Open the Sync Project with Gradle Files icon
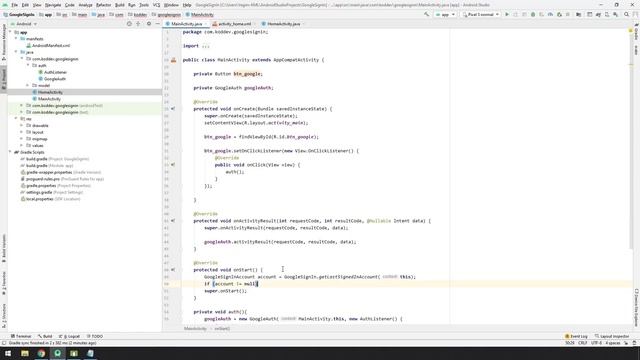 coord(598,14)
